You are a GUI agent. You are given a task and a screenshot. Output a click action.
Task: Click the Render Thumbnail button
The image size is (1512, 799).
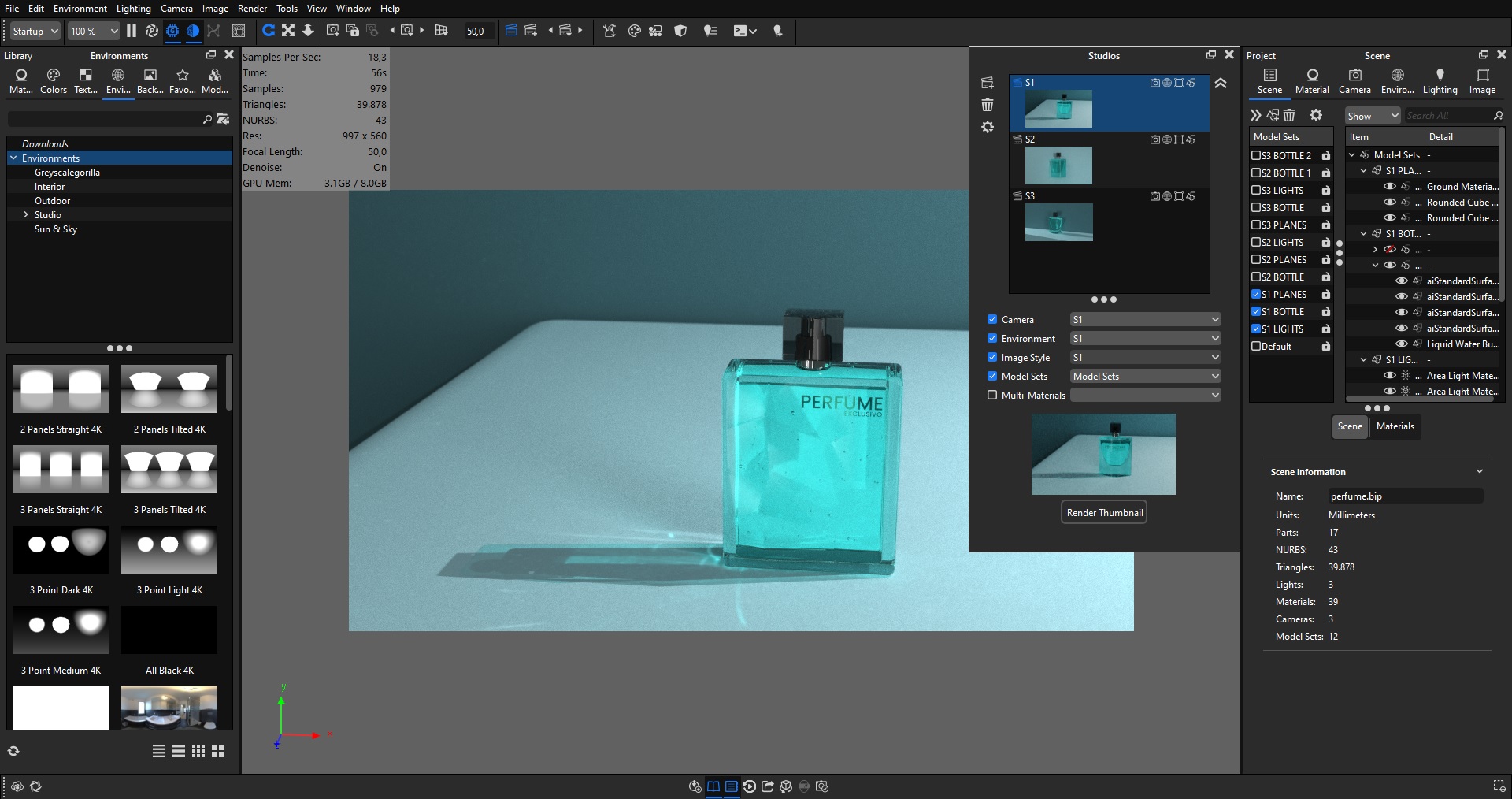point(1104,512)
